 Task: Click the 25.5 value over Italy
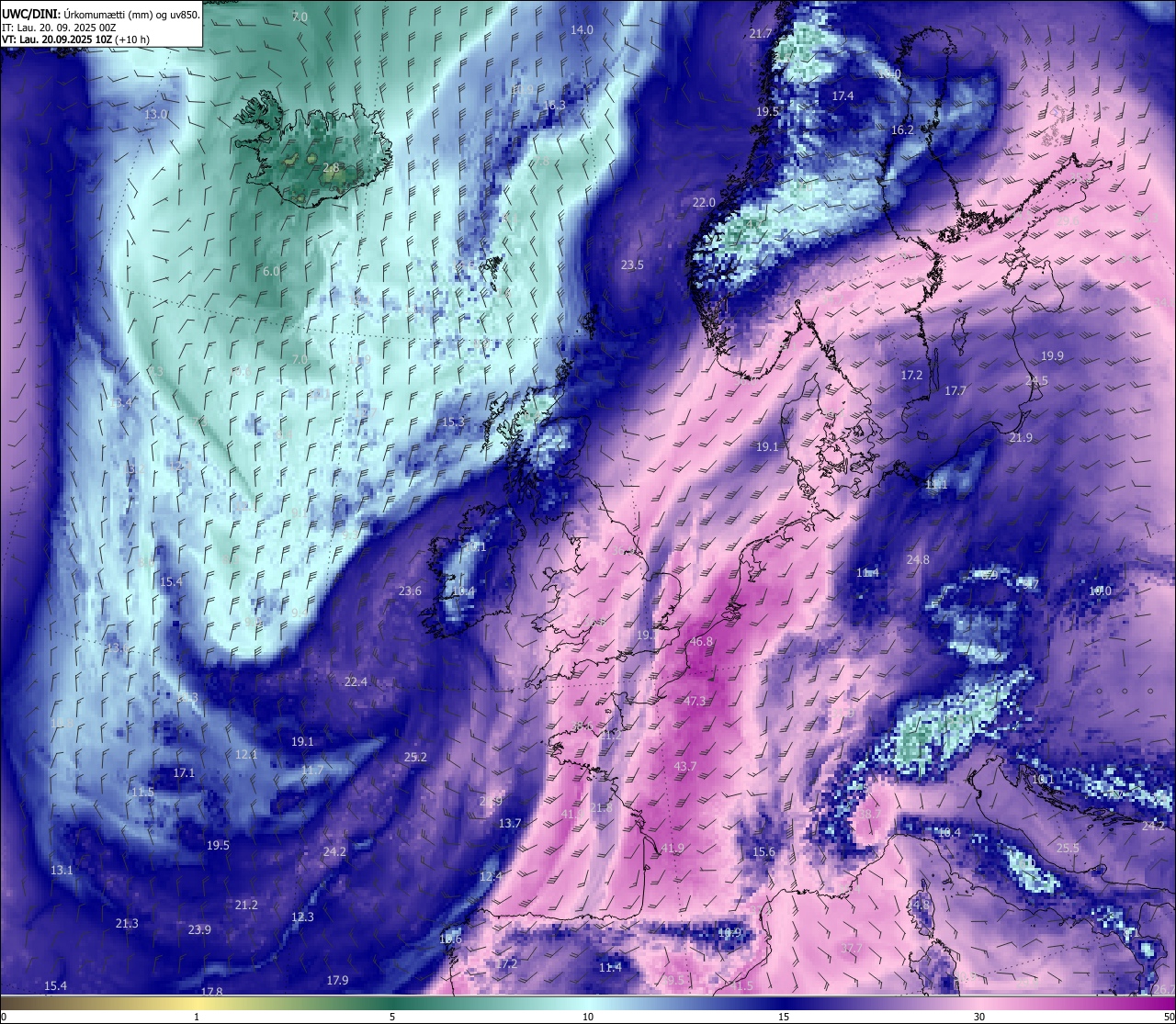(x=1068, y=848)
